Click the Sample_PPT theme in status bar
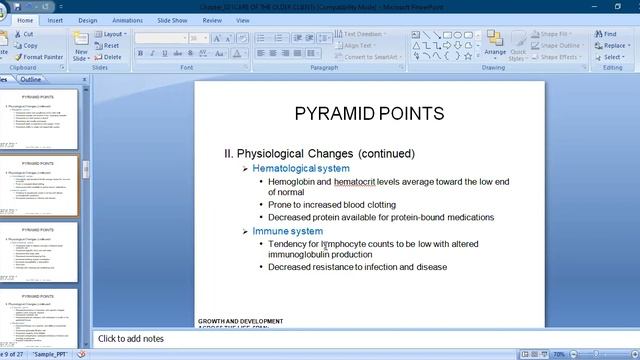This screenshot has width=640, height=360. pos(50,354)
